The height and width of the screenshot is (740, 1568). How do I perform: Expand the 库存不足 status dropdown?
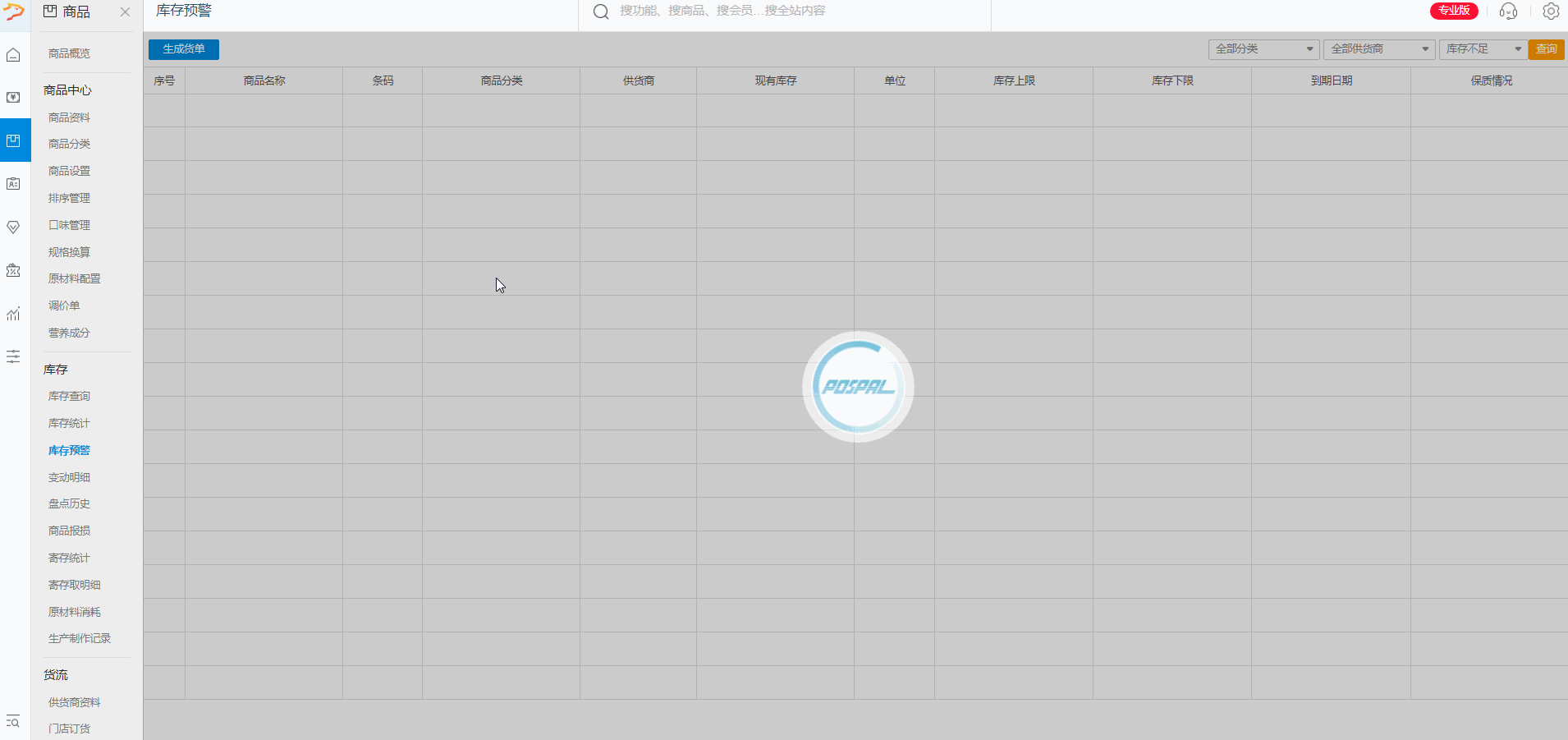click(1483, 49)
